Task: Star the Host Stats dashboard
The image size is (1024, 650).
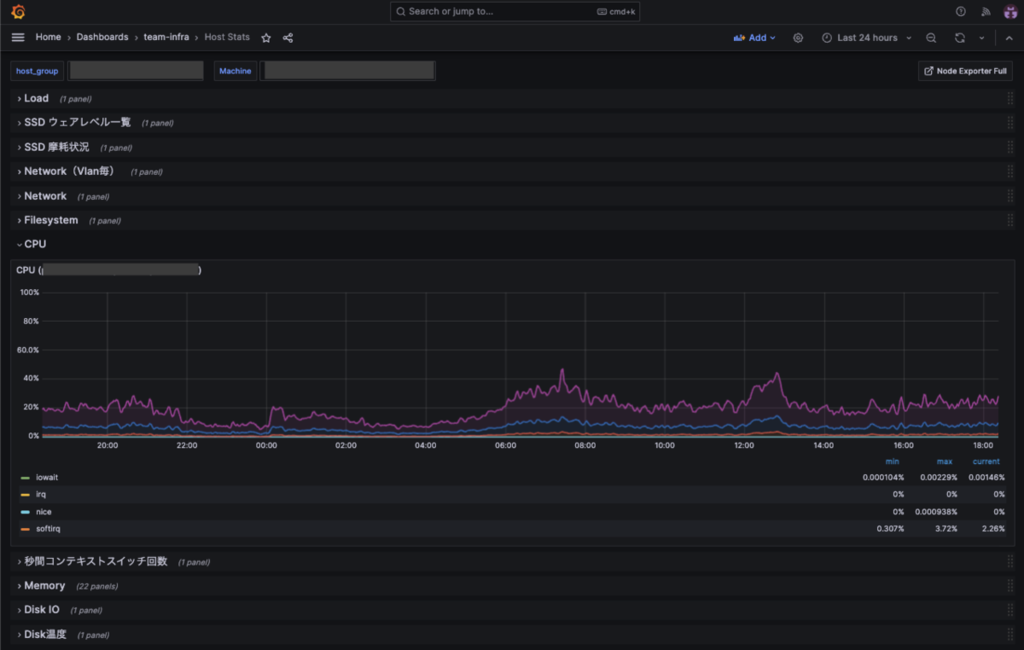Action: click(x=266, y=38)
